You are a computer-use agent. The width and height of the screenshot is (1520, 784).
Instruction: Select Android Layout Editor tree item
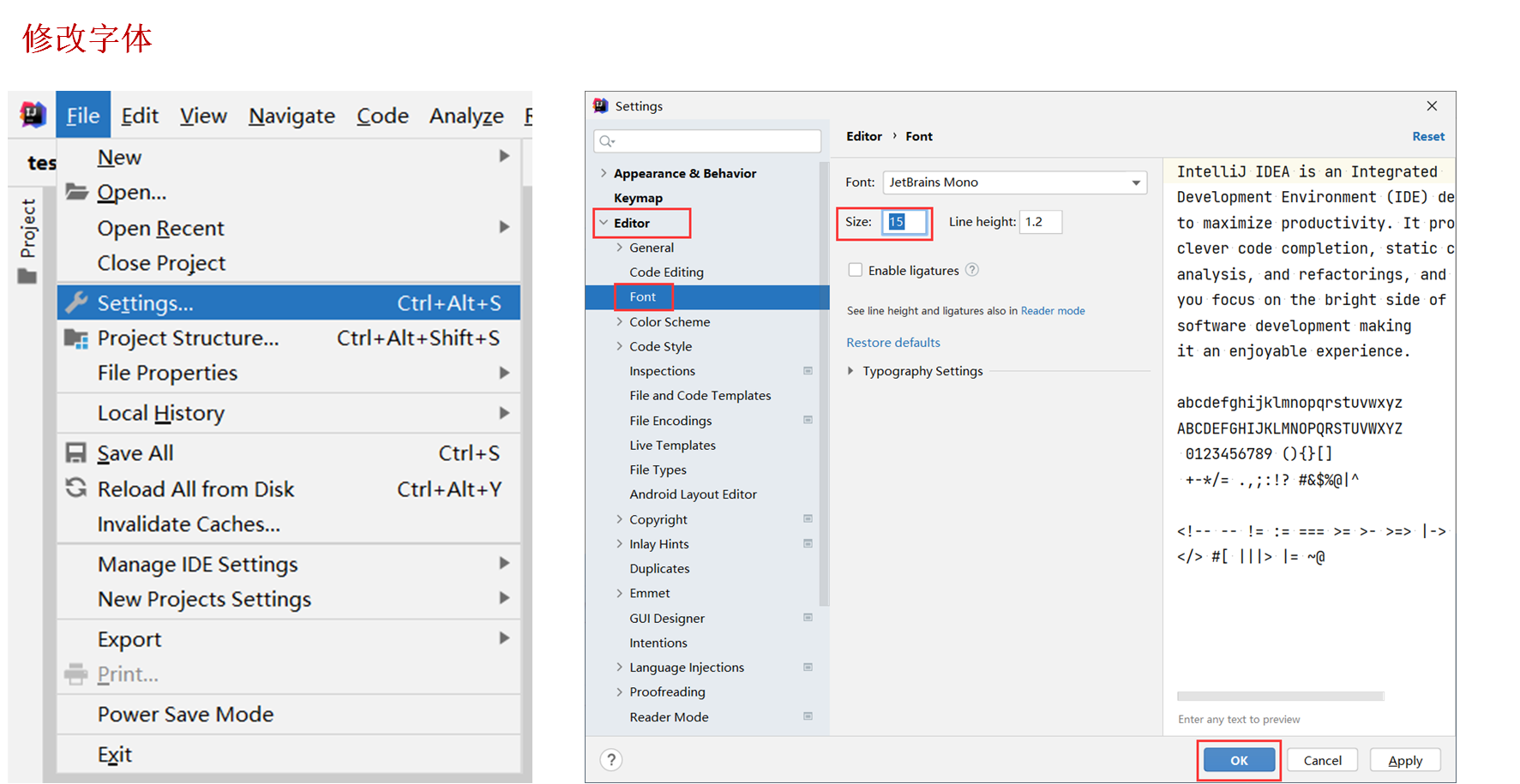pyautogui.click(x=693, y=494)
